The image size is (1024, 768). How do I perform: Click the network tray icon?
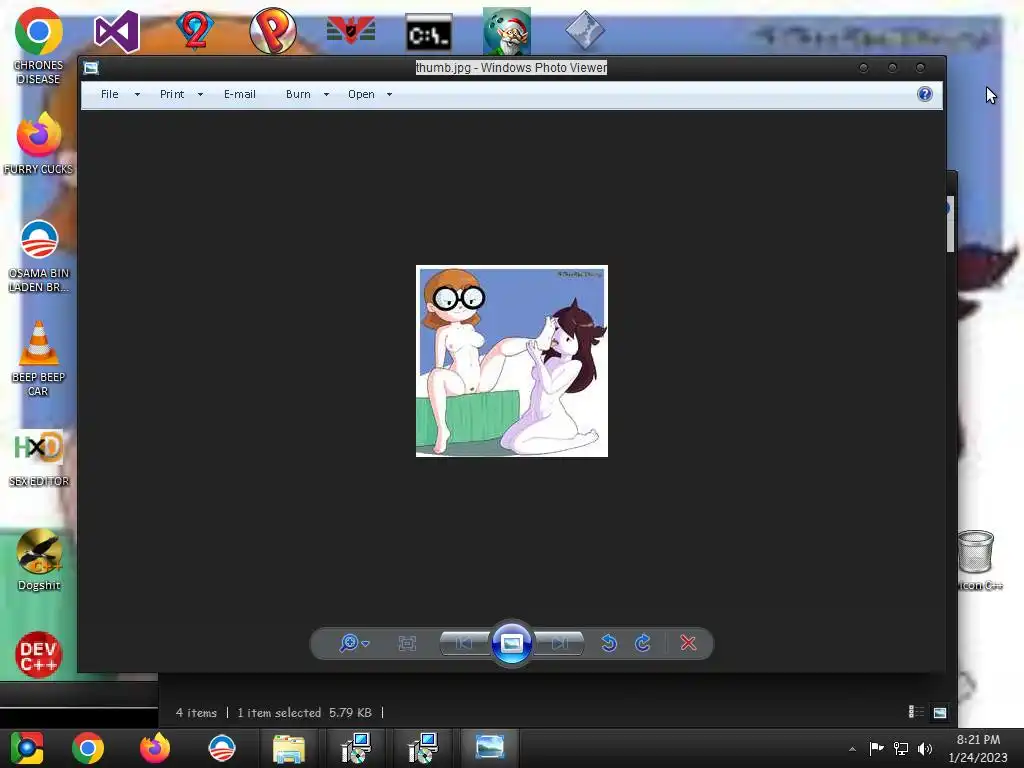[901, 748]
